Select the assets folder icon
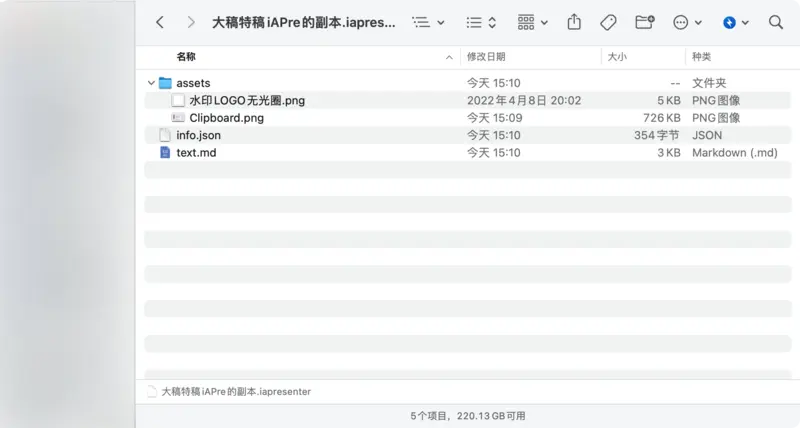800x428 pixels. point(165,83)
